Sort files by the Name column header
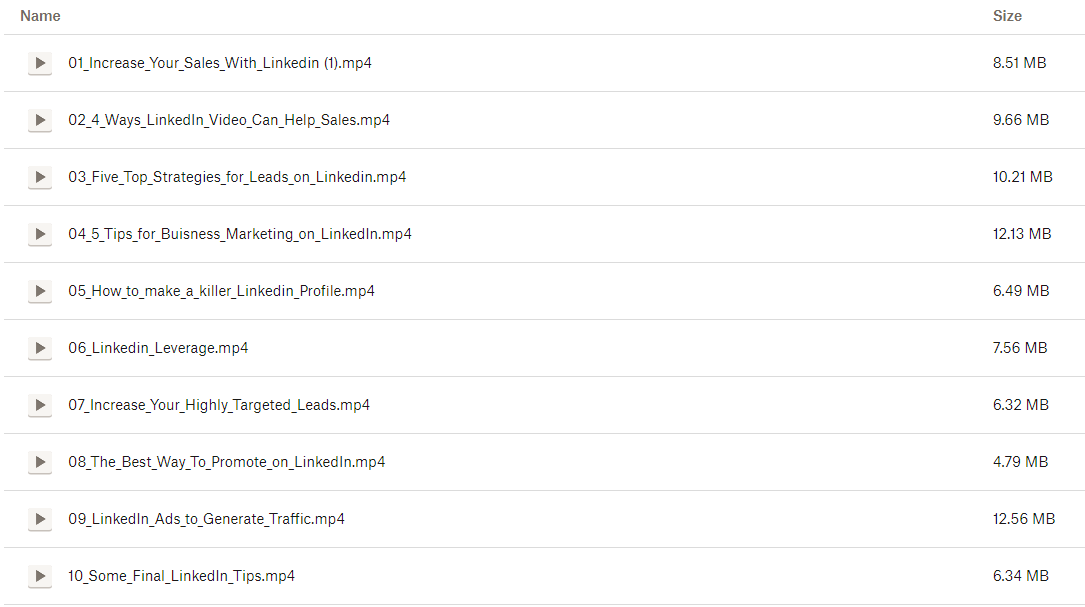 tap(40, 16)
